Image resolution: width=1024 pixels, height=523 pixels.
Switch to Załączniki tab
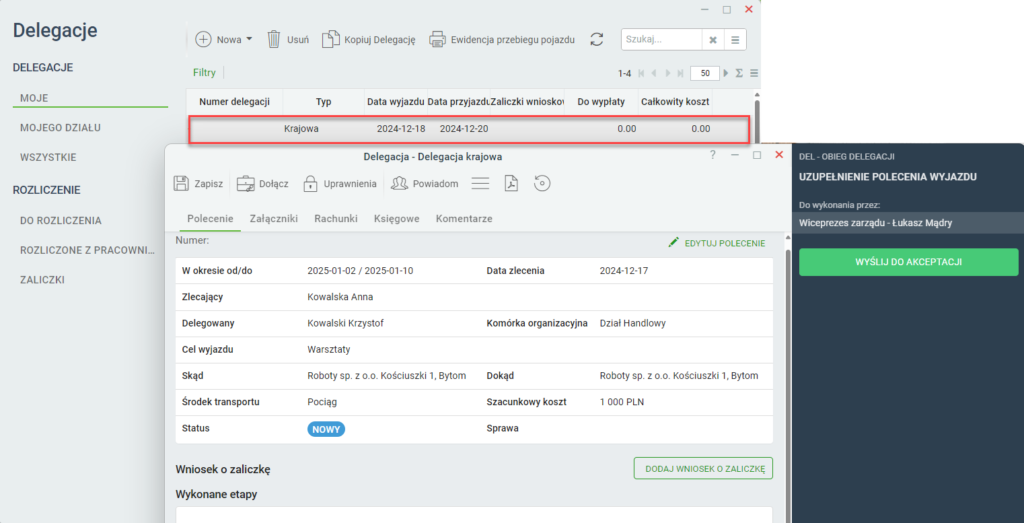274,219
